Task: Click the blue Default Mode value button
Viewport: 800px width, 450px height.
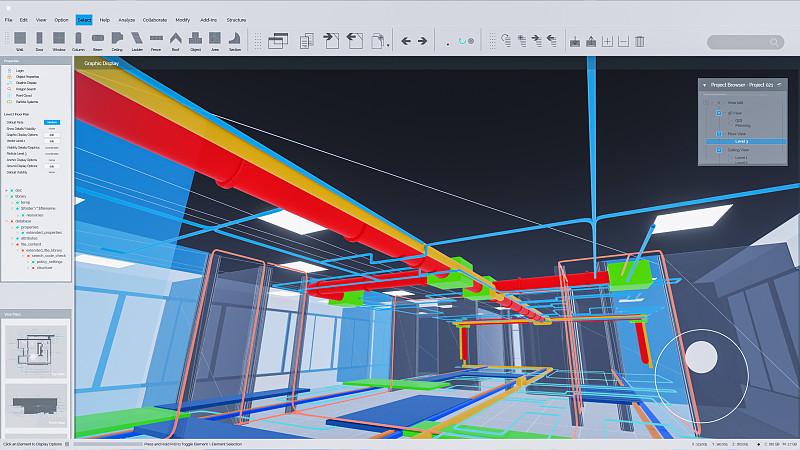Action: tap(52, 122)
